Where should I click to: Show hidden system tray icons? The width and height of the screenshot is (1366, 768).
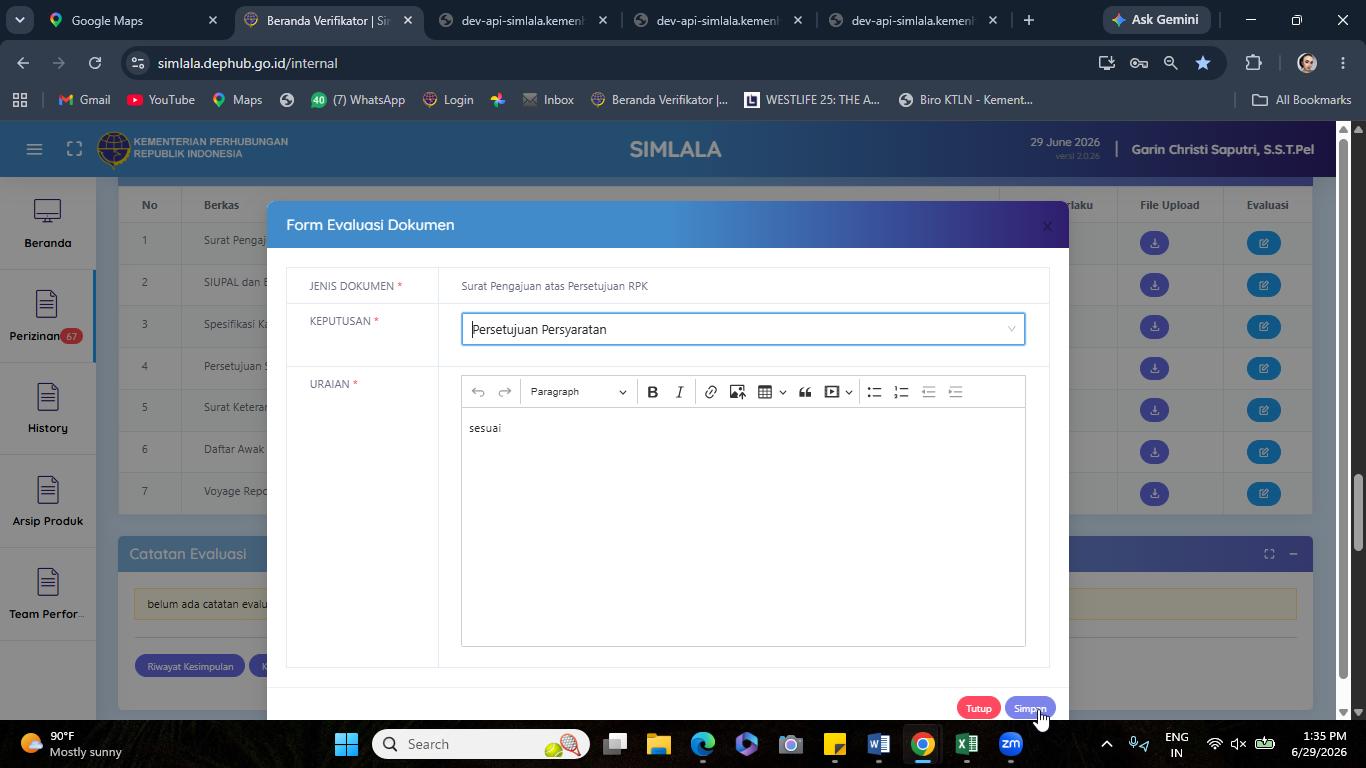coord(1106,744)
